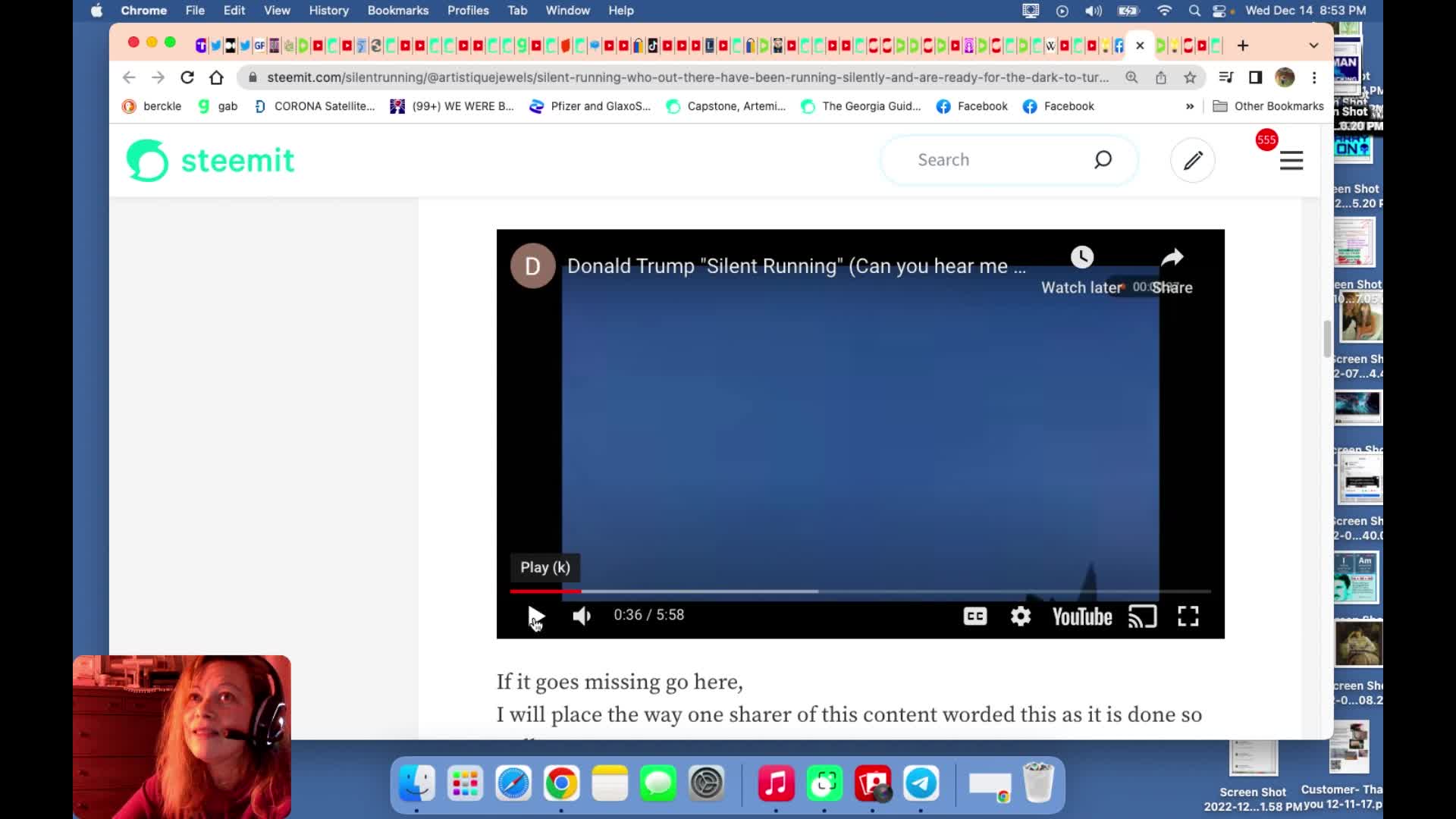The height and width of the screenshot is (819, 1456).
Task: Open Other Bookmarks folder
Action: [1269, 106]
